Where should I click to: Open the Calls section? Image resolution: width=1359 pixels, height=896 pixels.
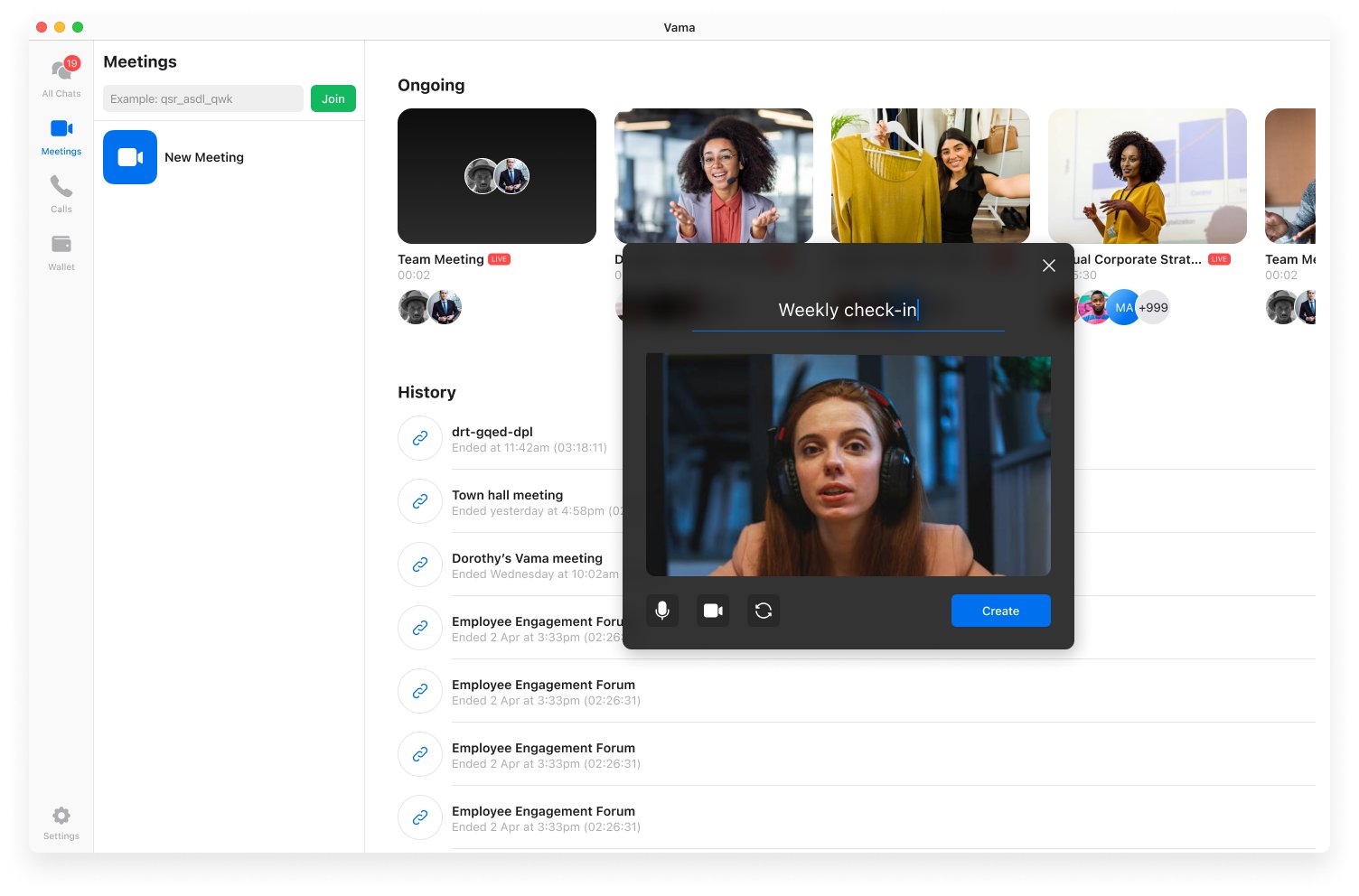coord(61,194)
